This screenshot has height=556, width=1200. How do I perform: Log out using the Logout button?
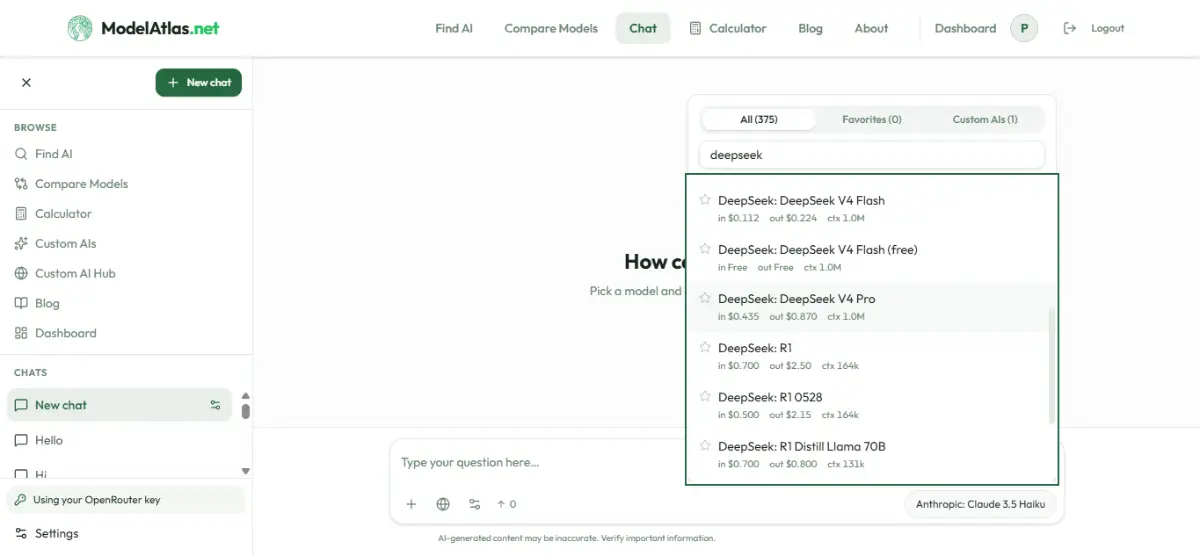1094,28
